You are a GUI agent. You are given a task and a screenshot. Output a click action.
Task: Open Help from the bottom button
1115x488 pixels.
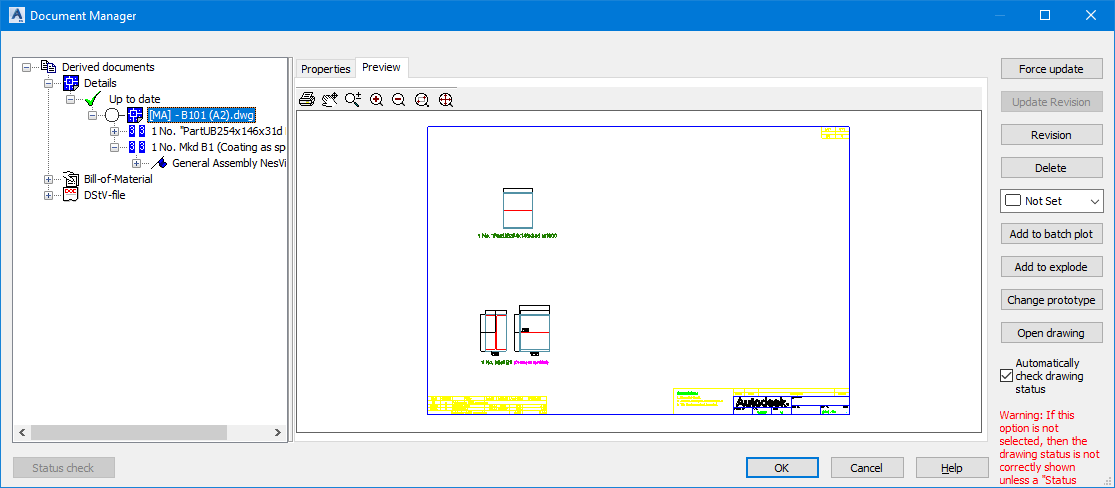click(951, 468)
